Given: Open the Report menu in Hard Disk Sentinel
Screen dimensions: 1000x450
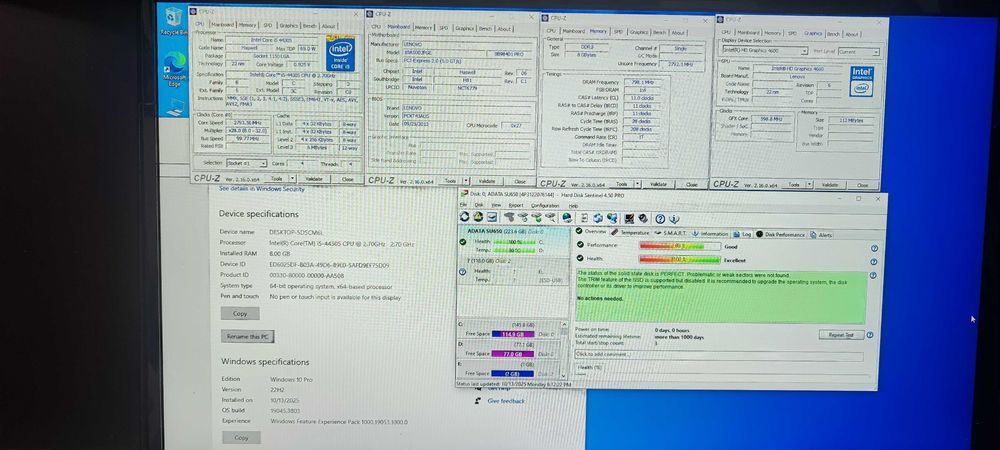Looking at the screenshot, I should coord(516,205).
